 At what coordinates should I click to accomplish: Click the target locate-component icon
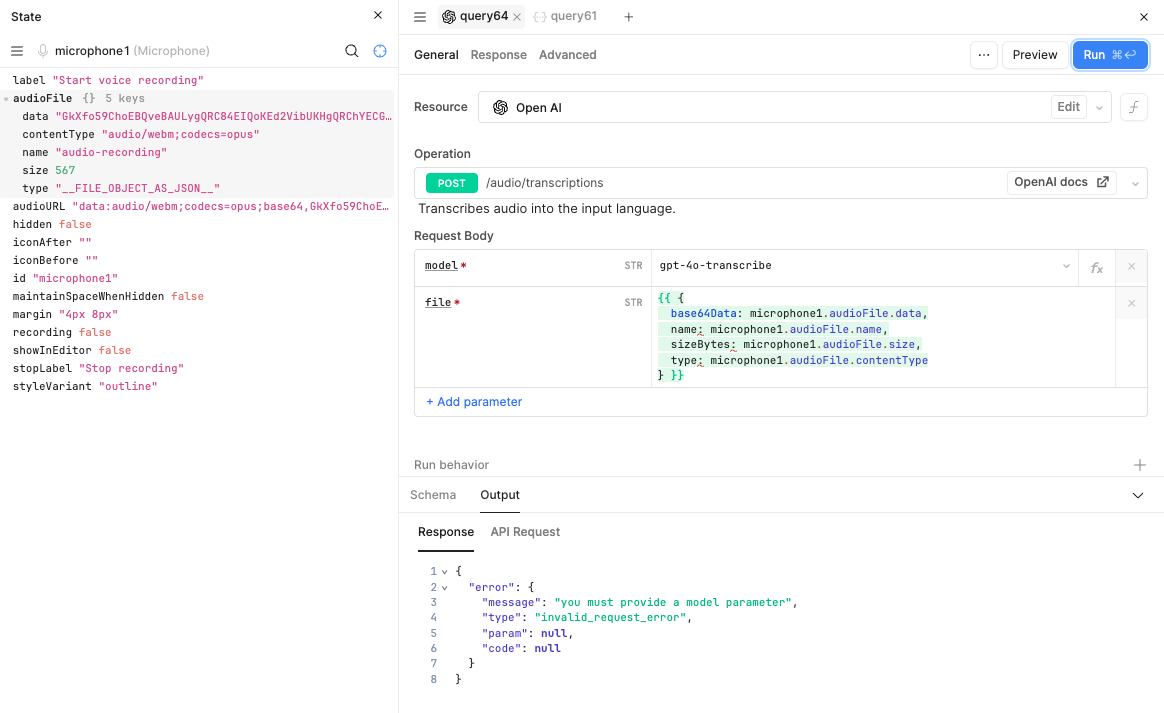380,51
